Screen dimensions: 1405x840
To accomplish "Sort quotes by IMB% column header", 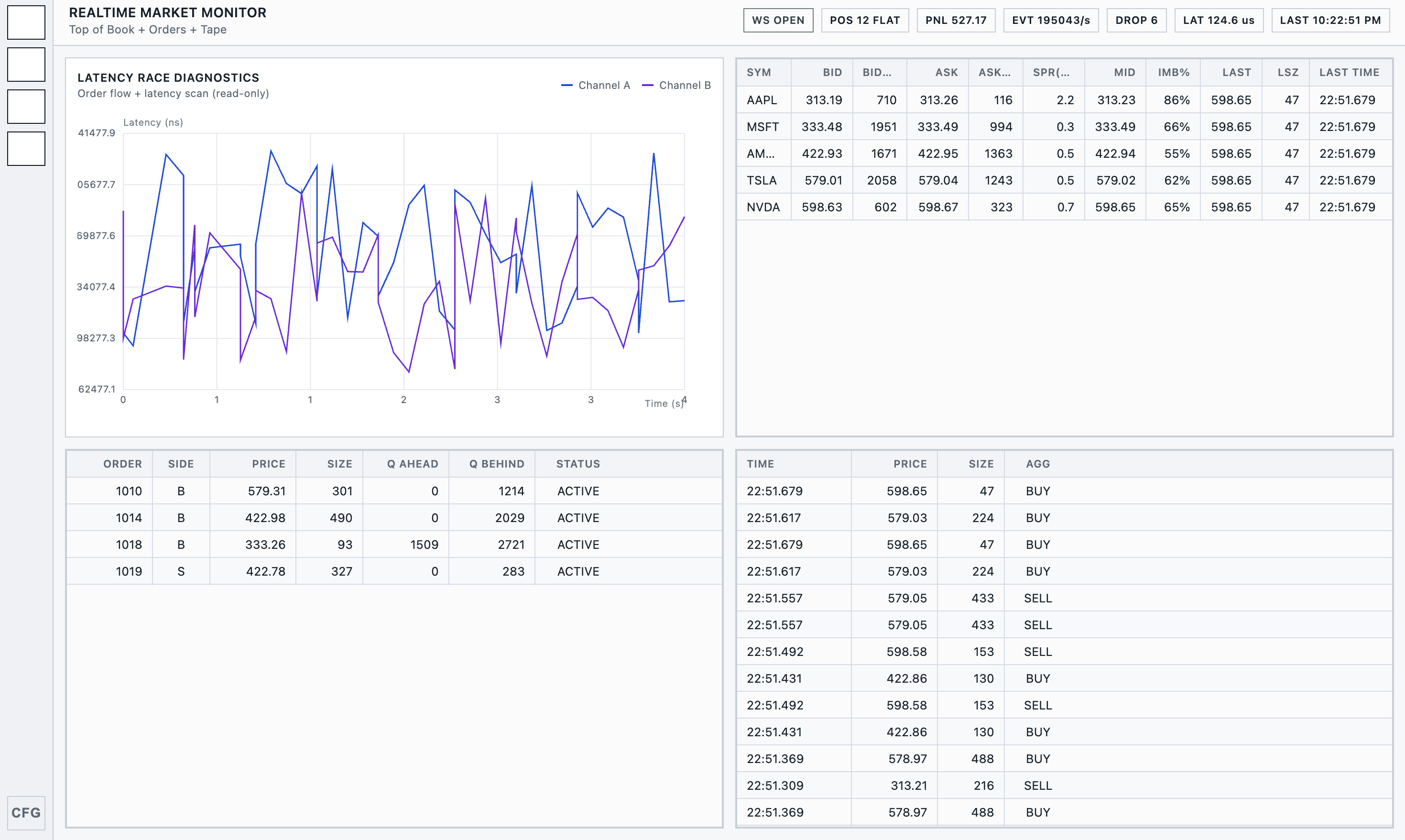I will coord(1173,73).
